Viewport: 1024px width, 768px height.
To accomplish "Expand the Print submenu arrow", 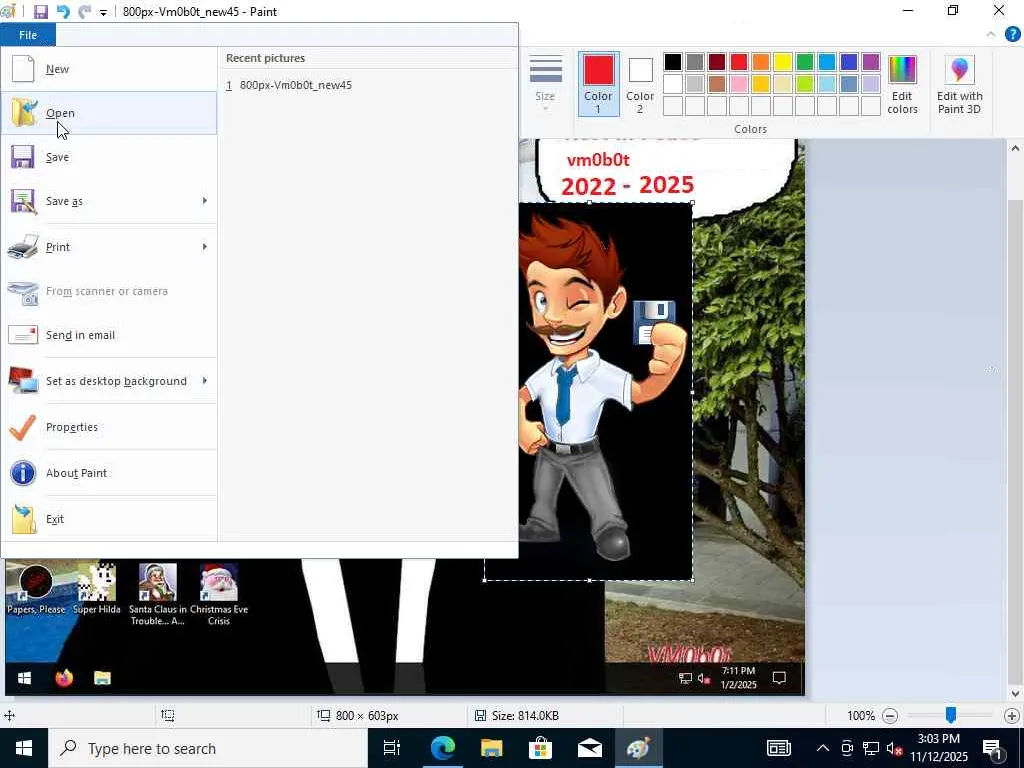I will pyautogui.click(x=205, y=247).
